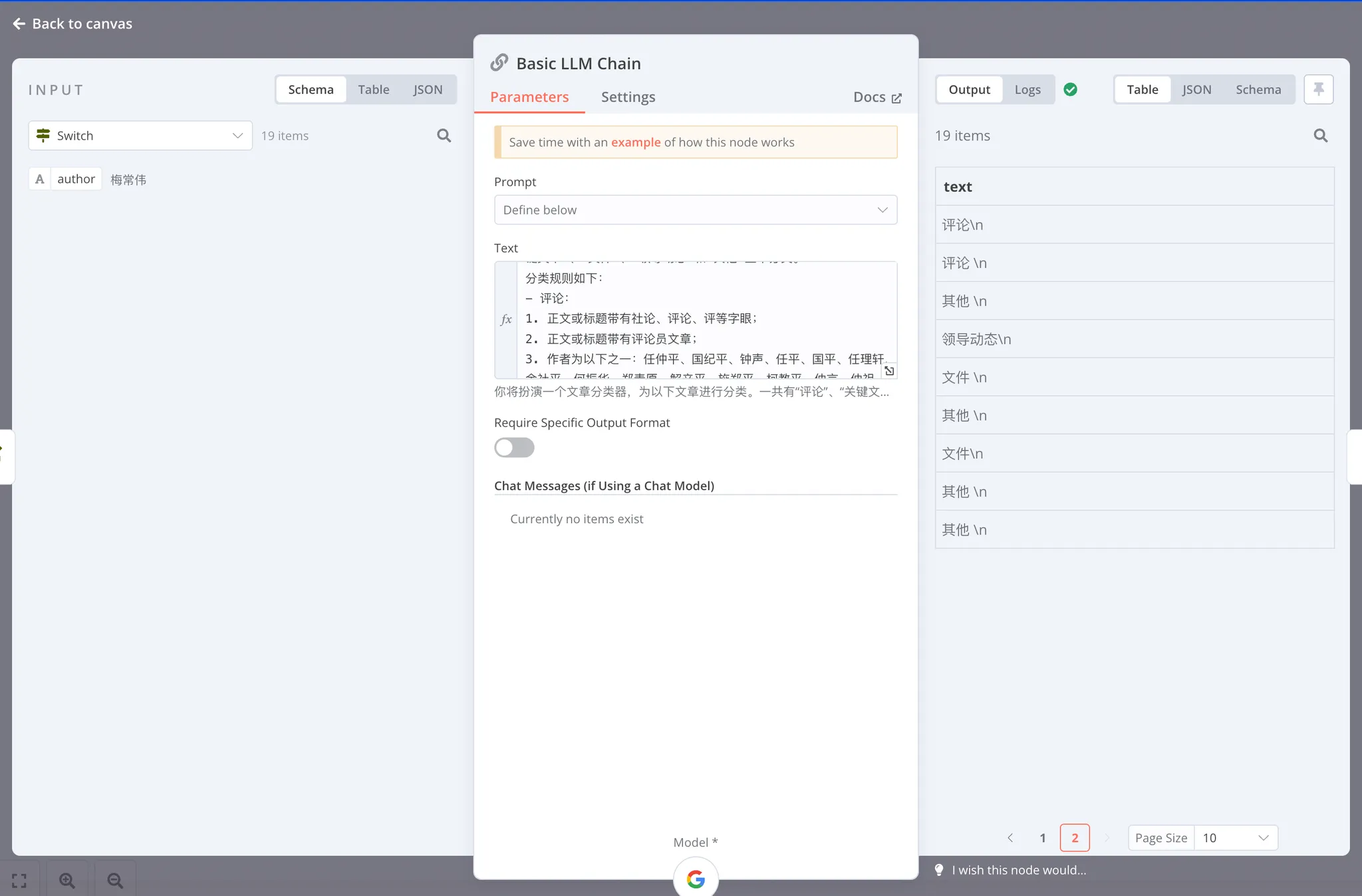Open the Logs tab
The width and height of the screenshot is (1362, 896).
pyautogui.click(x=1027, y=90)
